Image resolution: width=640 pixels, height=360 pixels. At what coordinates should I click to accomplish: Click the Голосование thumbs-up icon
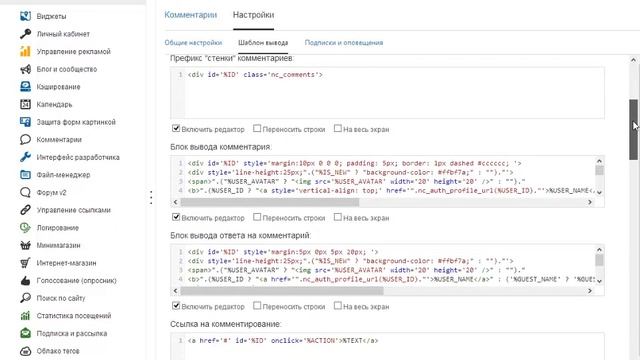click(x=25, y=280)
